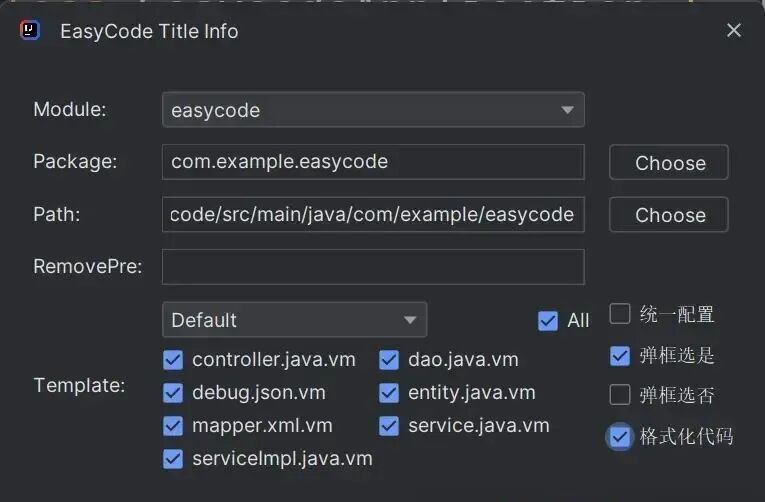Image resolution: width=765 pixels, height=502 pixels.
Task: Enable the 统一配置 checkbox
Action: [620, 315]
